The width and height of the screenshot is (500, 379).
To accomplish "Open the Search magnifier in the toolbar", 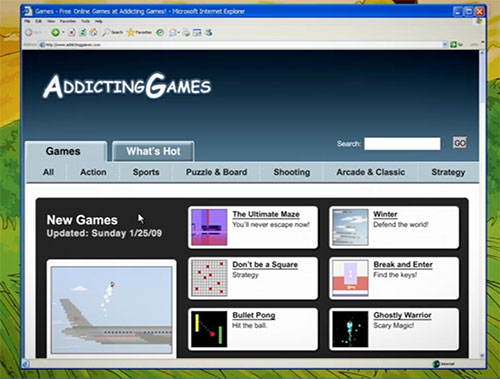I will pyautogui.click(x=106, y=32).
